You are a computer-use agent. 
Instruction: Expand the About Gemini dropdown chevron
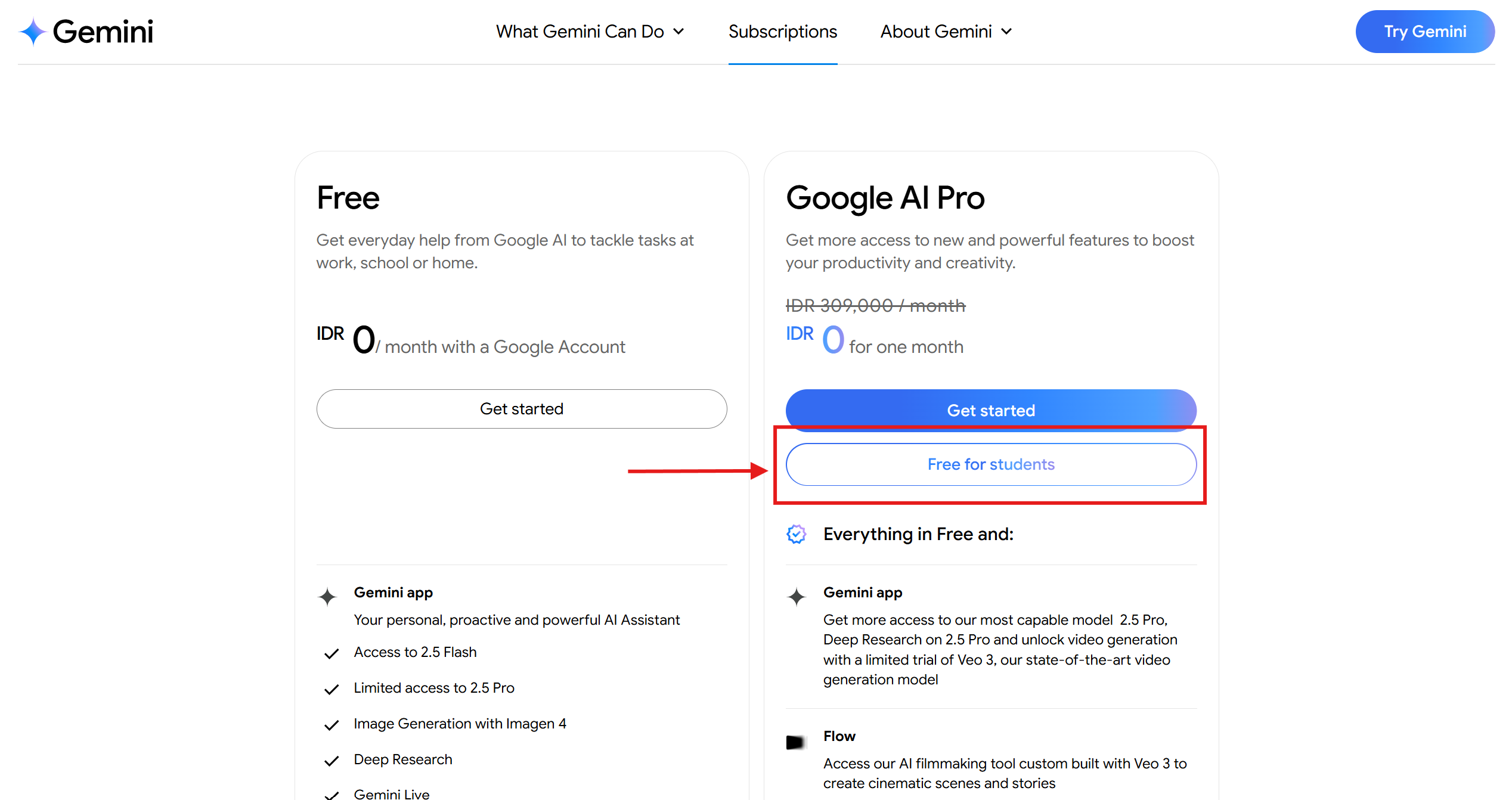(x=1006, y=32)
